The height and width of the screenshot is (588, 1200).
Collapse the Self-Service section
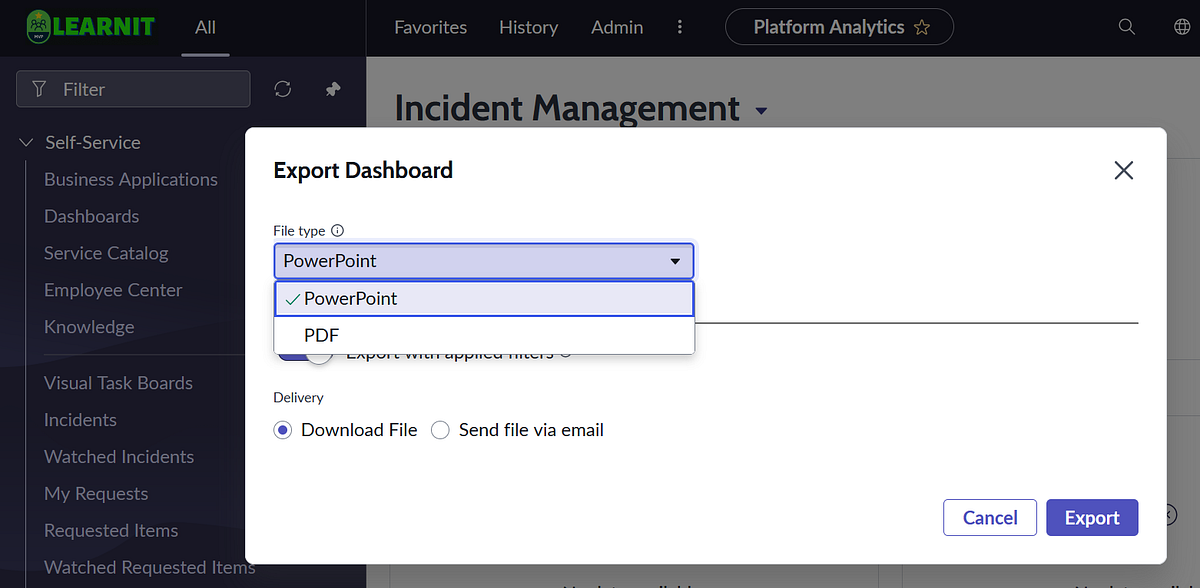point(25,142)
